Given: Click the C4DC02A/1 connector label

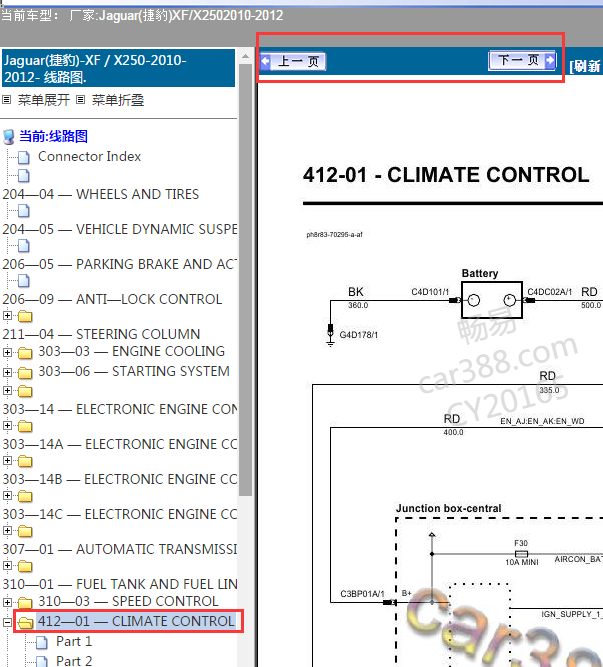Looking at the screenshot, I should click(x=549, y=292).
